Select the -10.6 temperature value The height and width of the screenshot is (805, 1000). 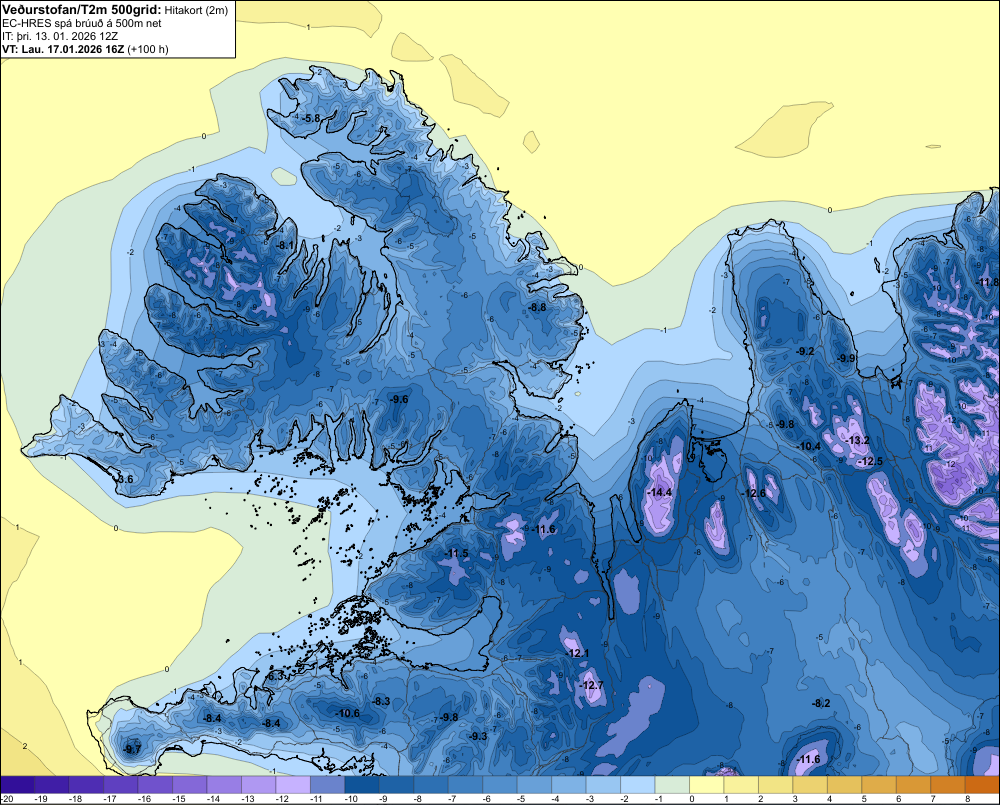coord(348,714)
